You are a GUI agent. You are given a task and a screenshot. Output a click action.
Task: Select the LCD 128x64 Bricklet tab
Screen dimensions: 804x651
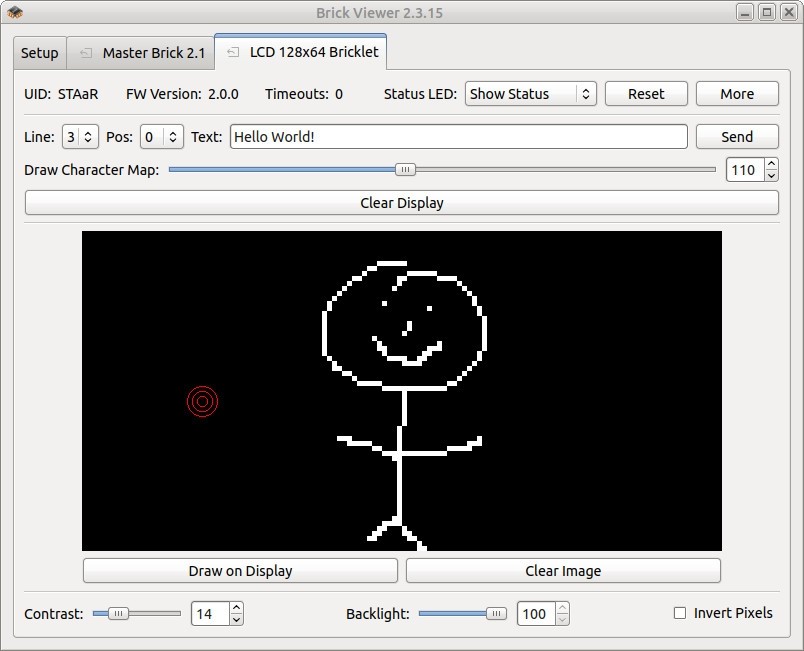coord(301,52)
